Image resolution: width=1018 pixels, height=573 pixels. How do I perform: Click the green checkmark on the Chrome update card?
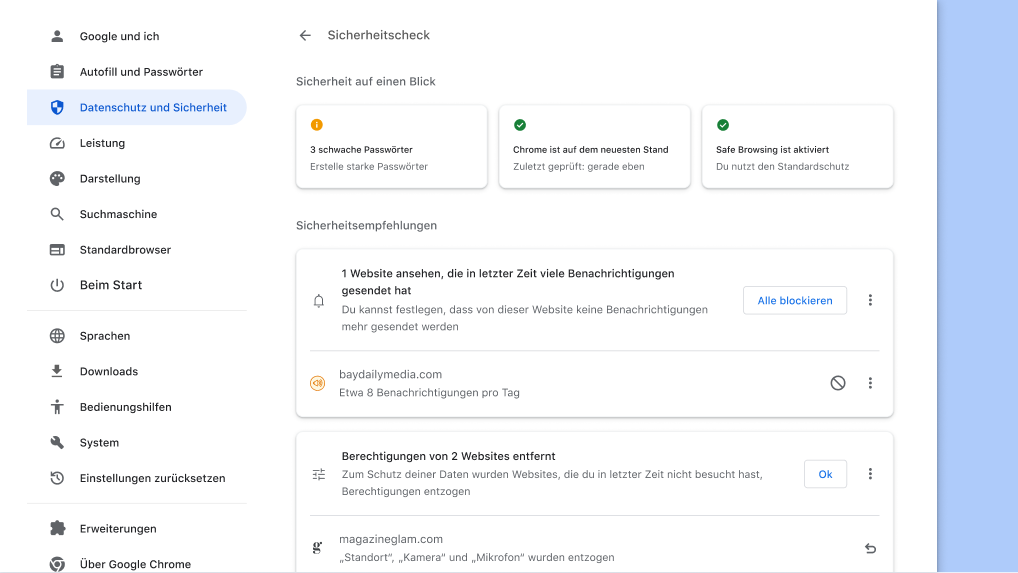click(520, 125)
